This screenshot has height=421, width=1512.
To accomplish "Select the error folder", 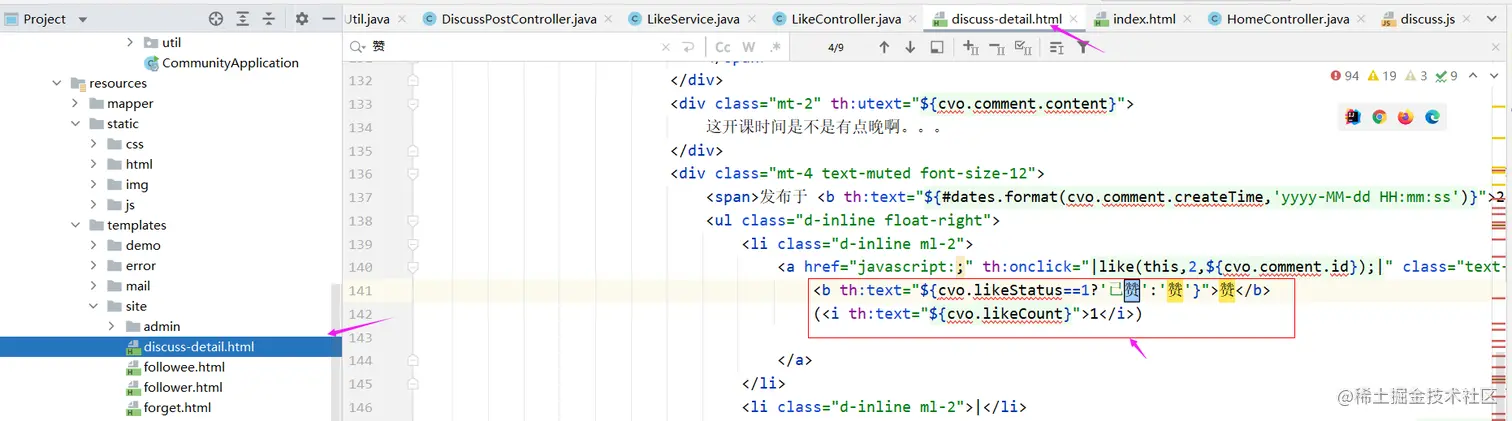I will click(132, 265).
